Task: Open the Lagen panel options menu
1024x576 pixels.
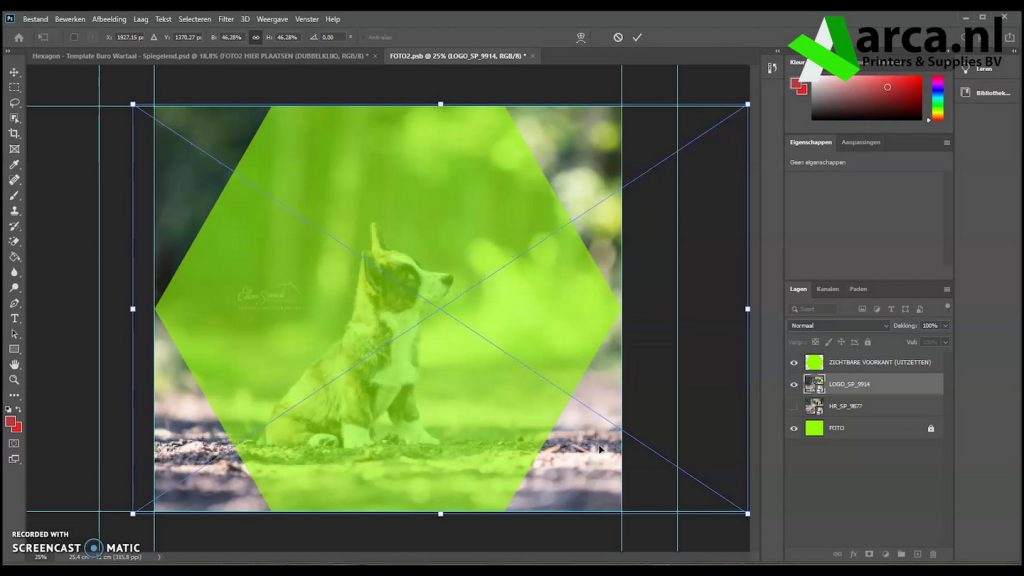Action: [946, 289]
